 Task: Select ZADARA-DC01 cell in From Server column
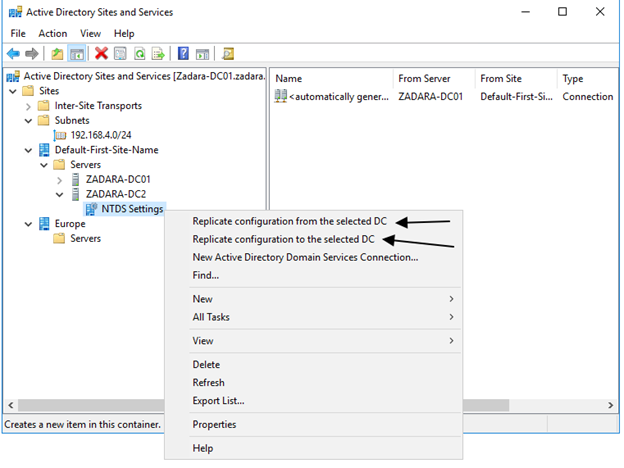click(431, 96)
